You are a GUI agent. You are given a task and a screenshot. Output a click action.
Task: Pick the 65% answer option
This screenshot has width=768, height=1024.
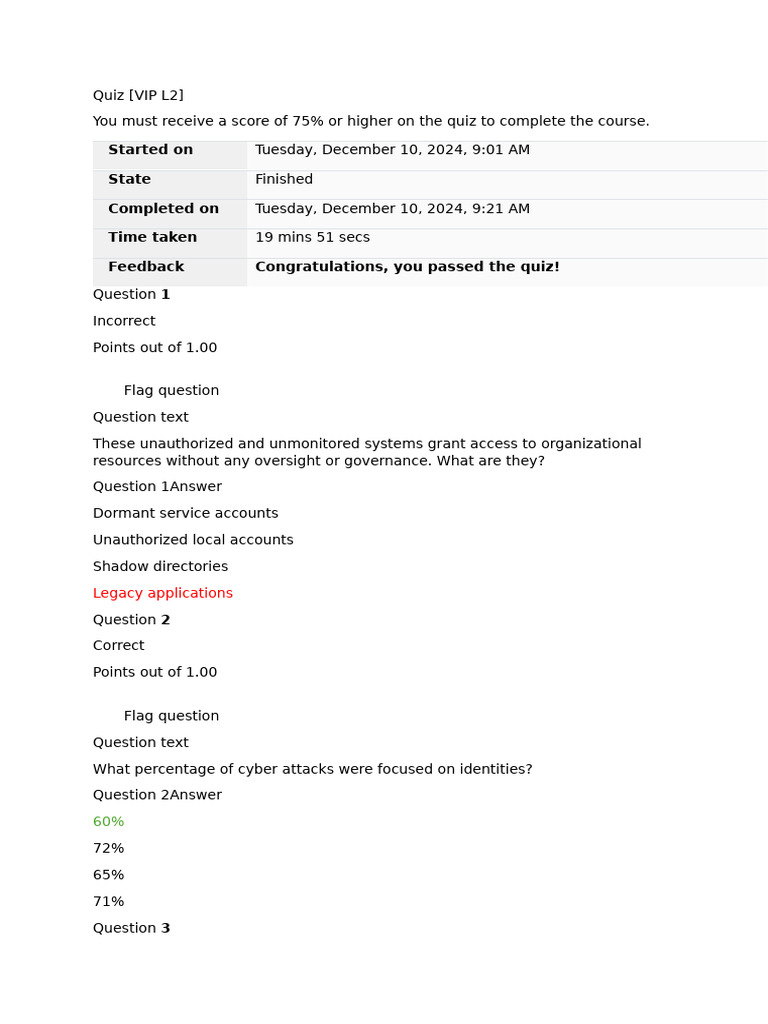point(109,875)
